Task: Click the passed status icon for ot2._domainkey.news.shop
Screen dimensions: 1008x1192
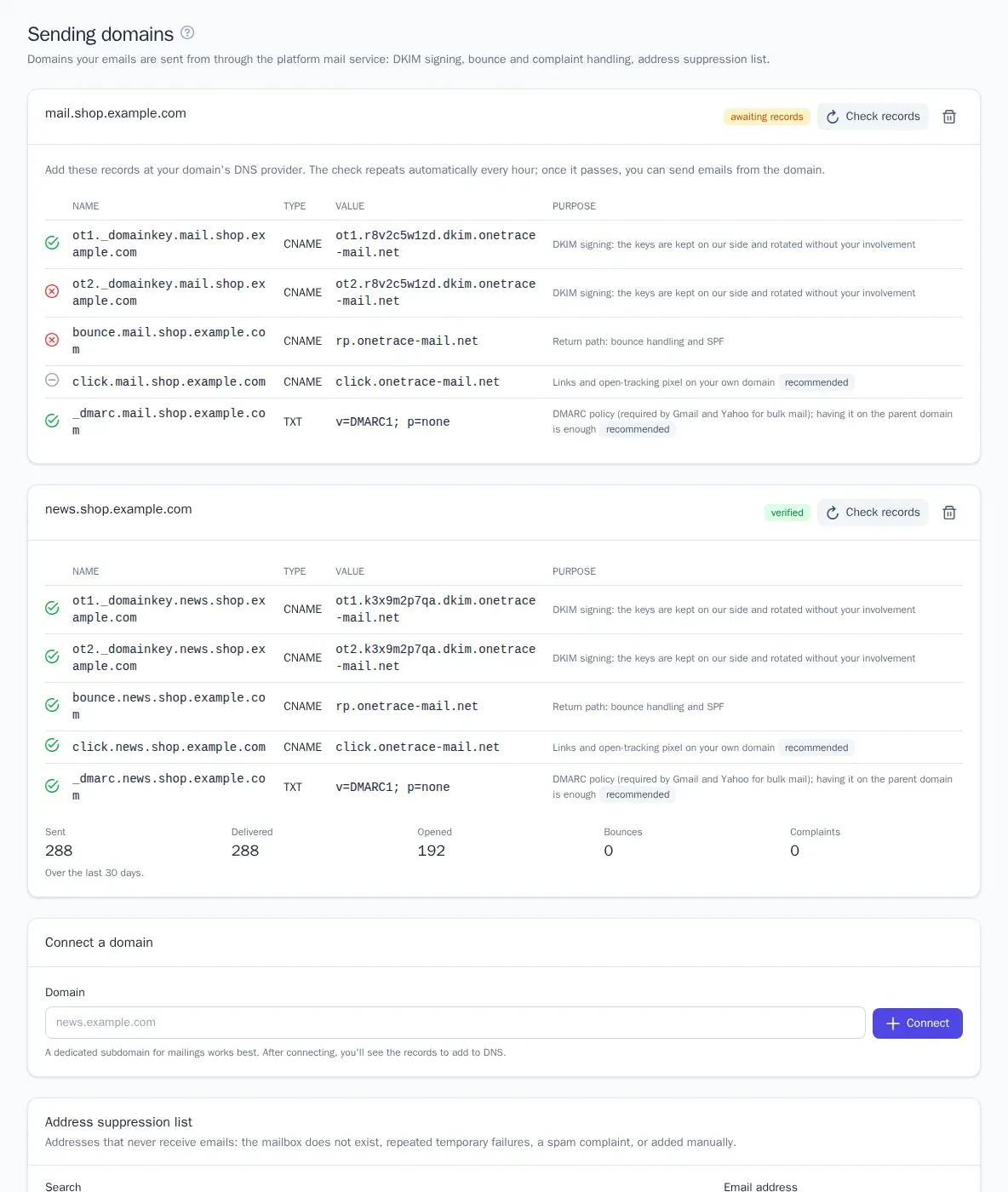Action: (x=52, y=656)
